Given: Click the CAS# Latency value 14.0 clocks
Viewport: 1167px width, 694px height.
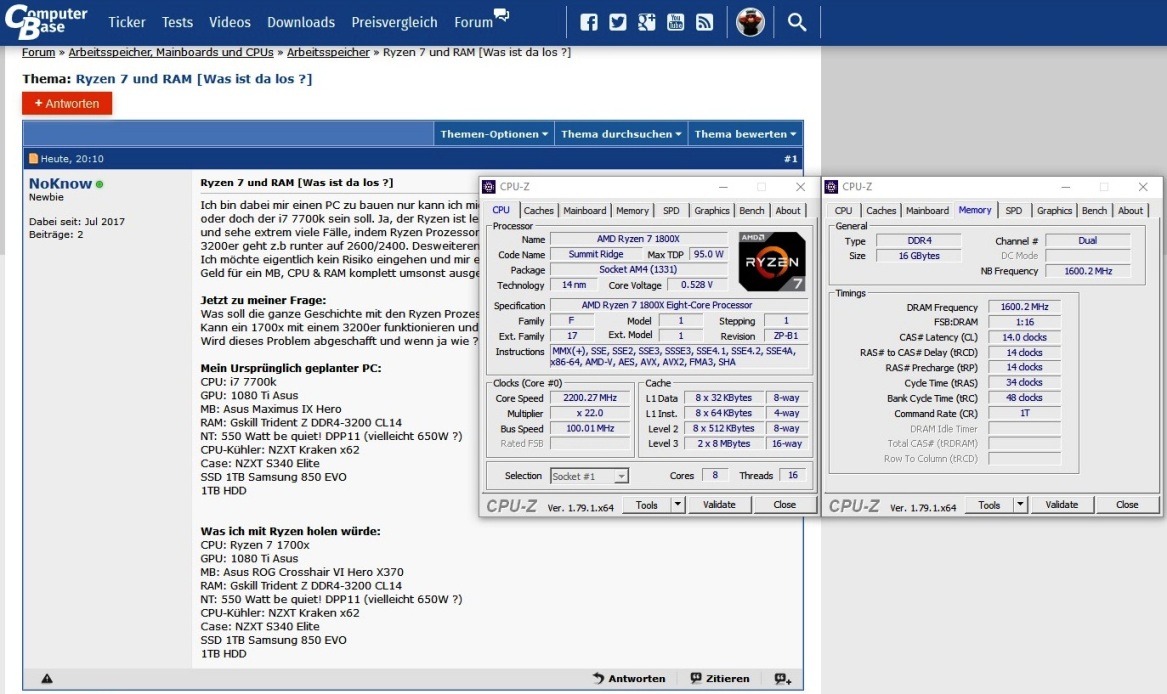Looking at the screenshot, I should pyautogui.click(x=1024, y=337).
